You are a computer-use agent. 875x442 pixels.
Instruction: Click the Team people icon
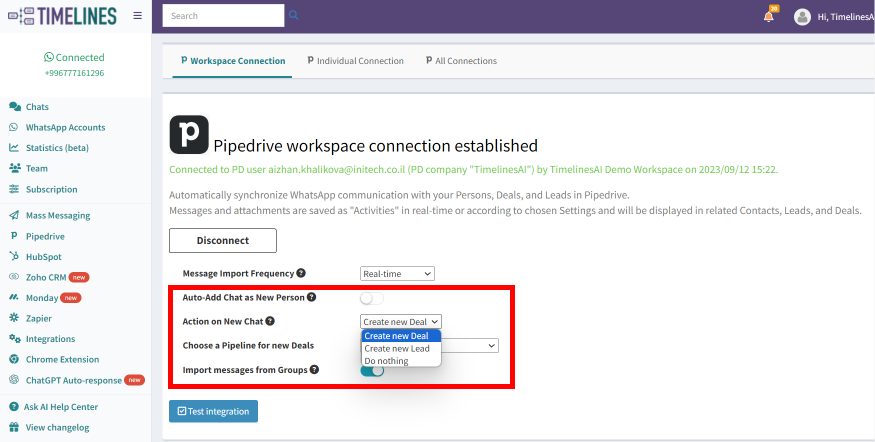point(15,168)
